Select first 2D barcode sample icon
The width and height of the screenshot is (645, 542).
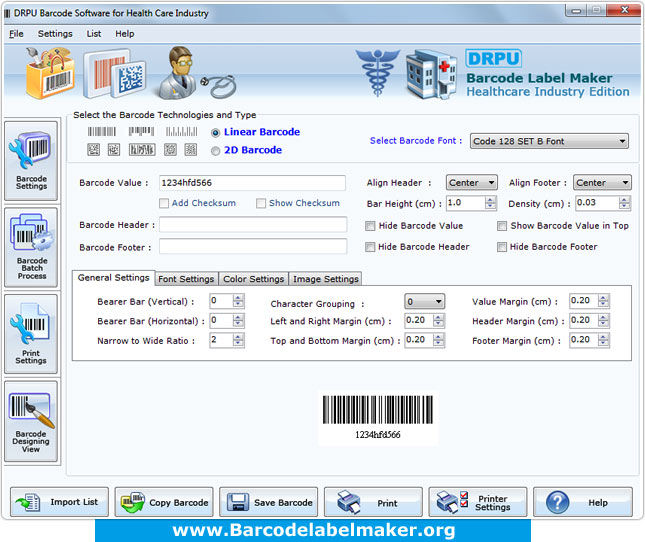tap(93, 150)
